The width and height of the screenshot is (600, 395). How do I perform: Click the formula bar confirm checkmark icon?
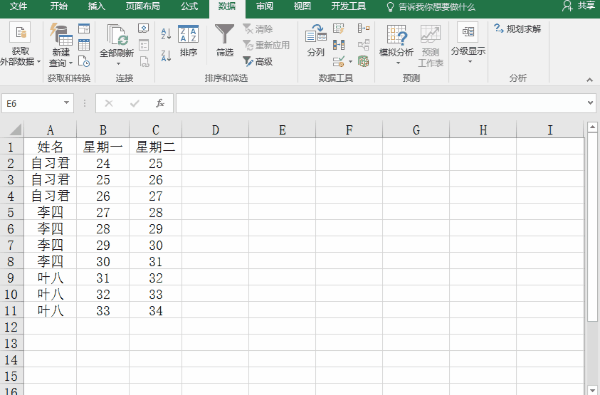click(134, 103)
